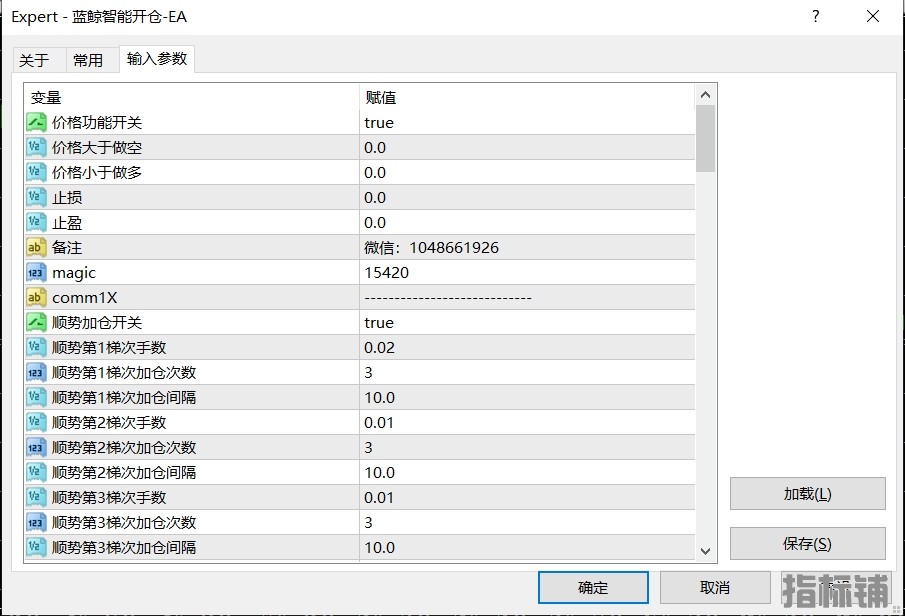Image resolution: width=905 pixels, height=616 pixels.
Task: Select the 价格功能开关 variable name
Action: pyautogui.click(x=97, y=122)
